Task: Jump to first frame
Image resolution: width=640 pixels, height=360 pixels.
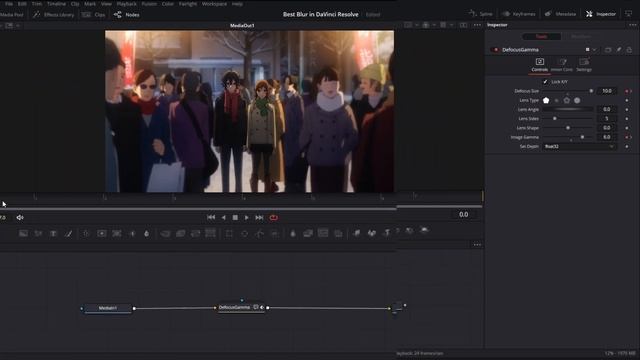Action: tap(211, 218)
